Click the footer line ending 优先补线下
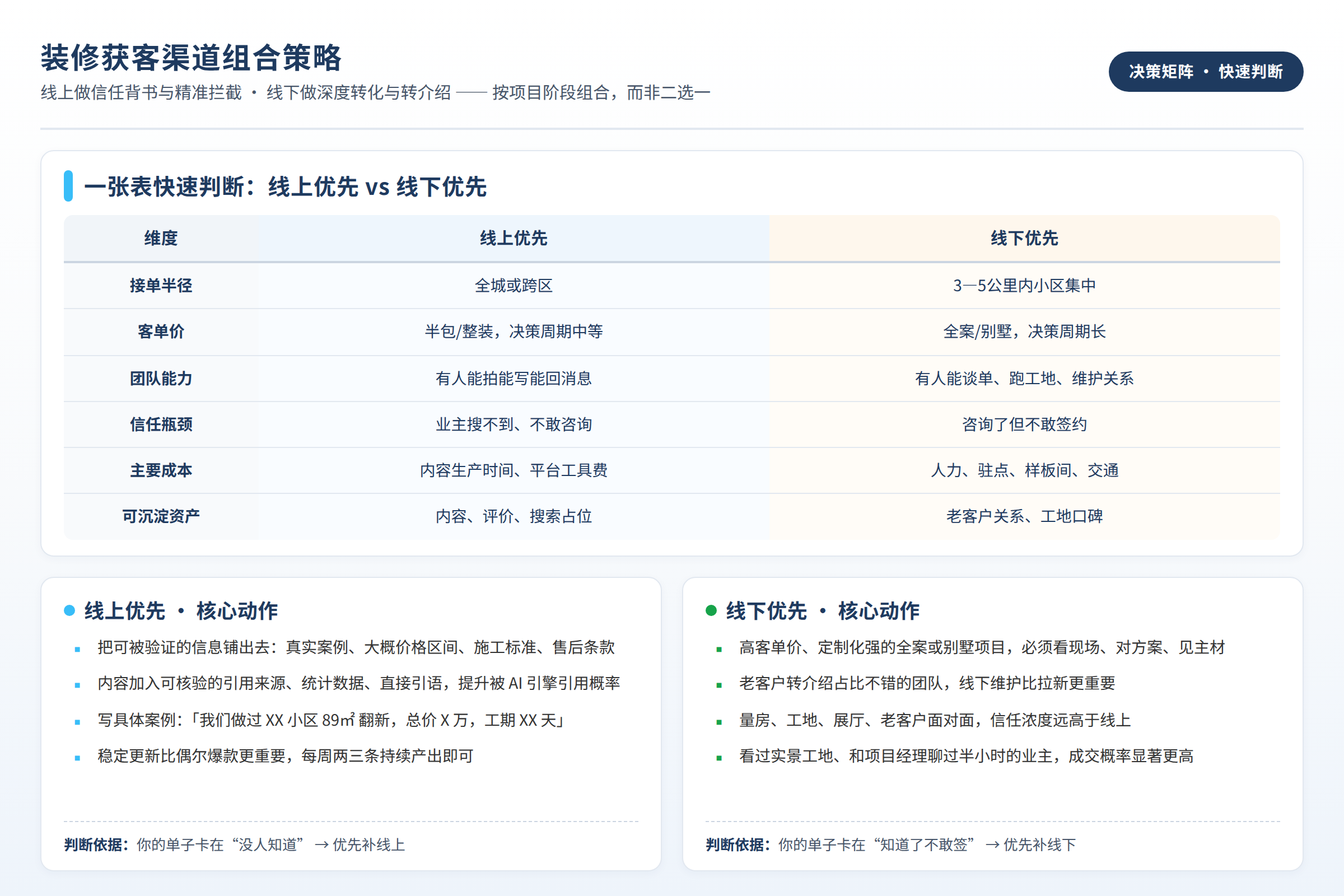 click(890, 844)
